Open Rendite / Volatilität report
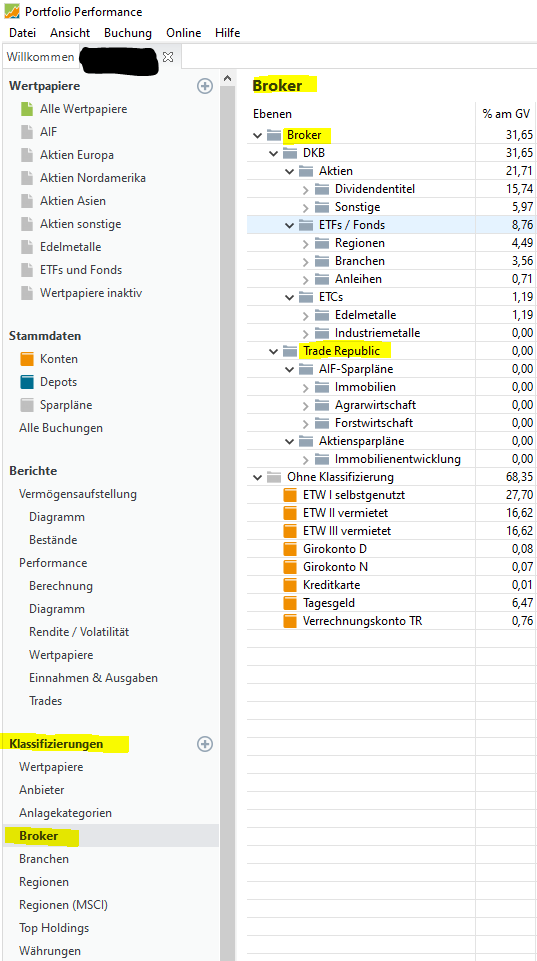This screenshot has height=961, width=537. pos(79,632)
